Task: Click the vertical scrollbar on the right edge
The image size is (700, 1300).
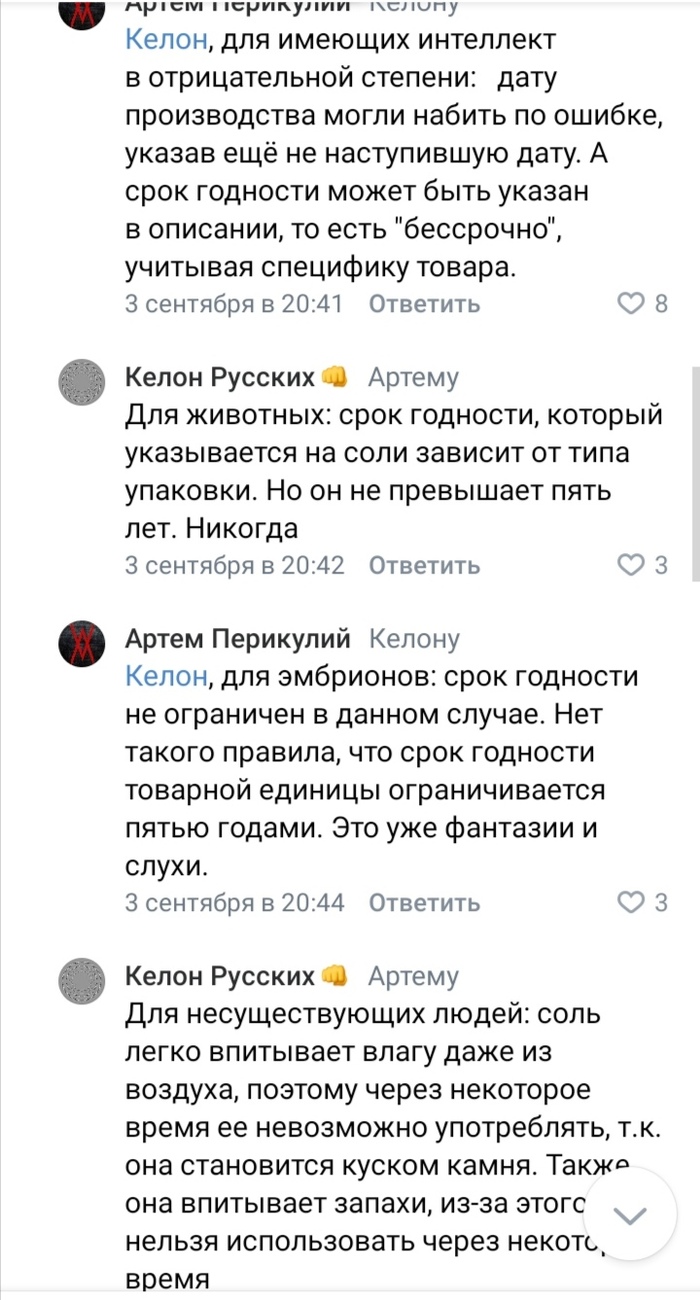Action: pos(695,470)
